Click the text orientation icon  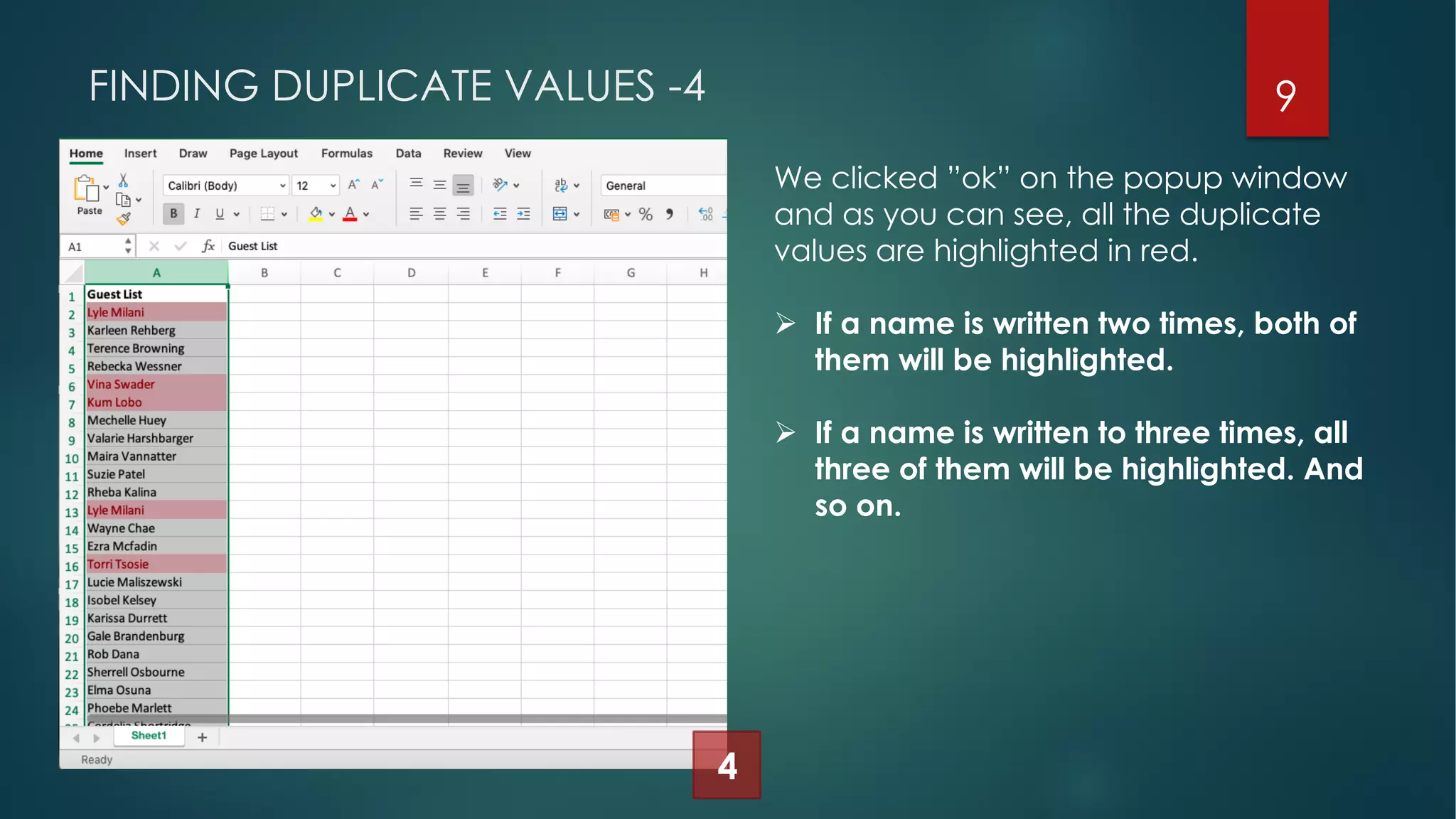pos(500,185)
